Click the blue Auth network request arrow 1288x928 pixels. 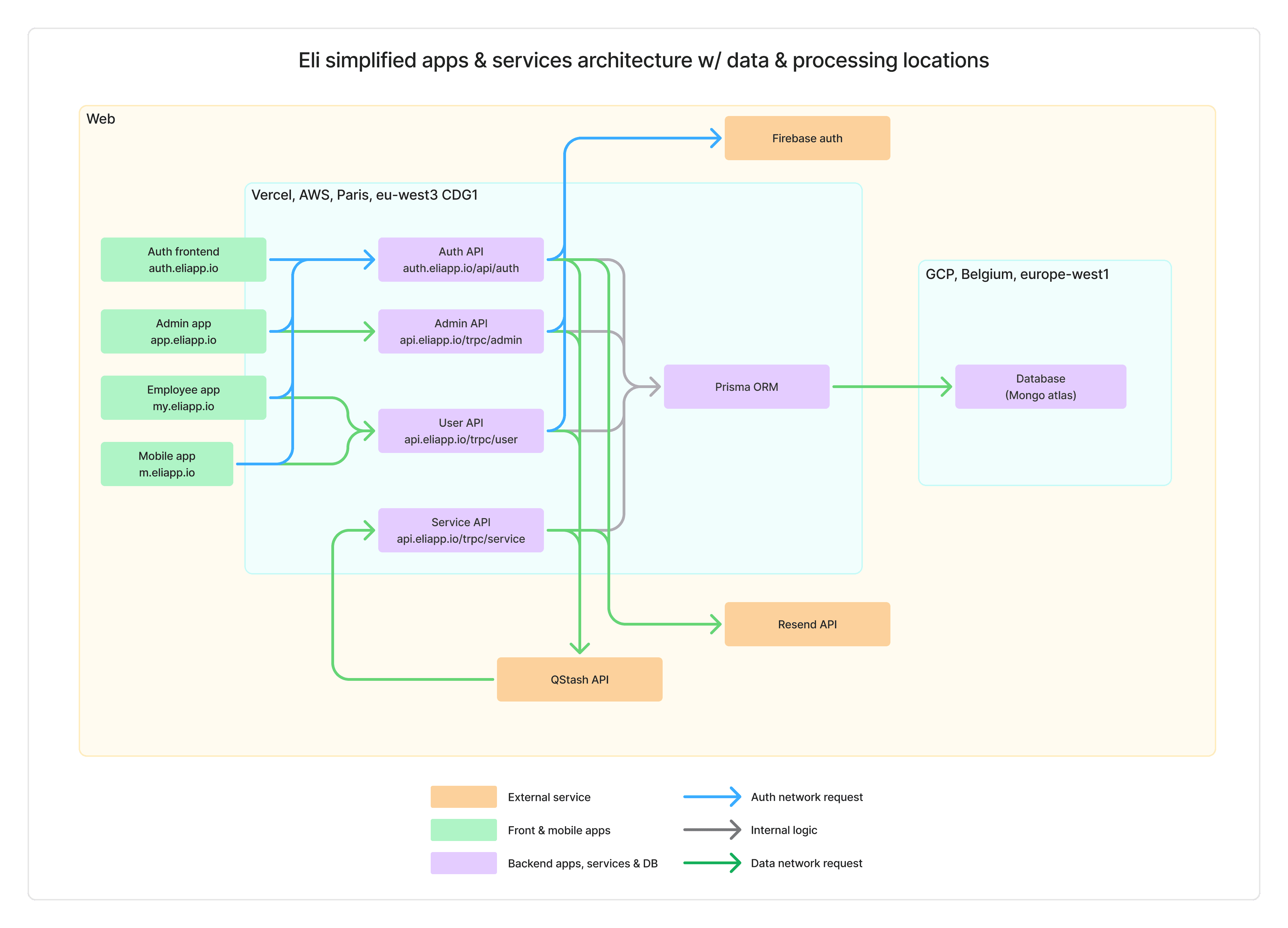point(712,797)
